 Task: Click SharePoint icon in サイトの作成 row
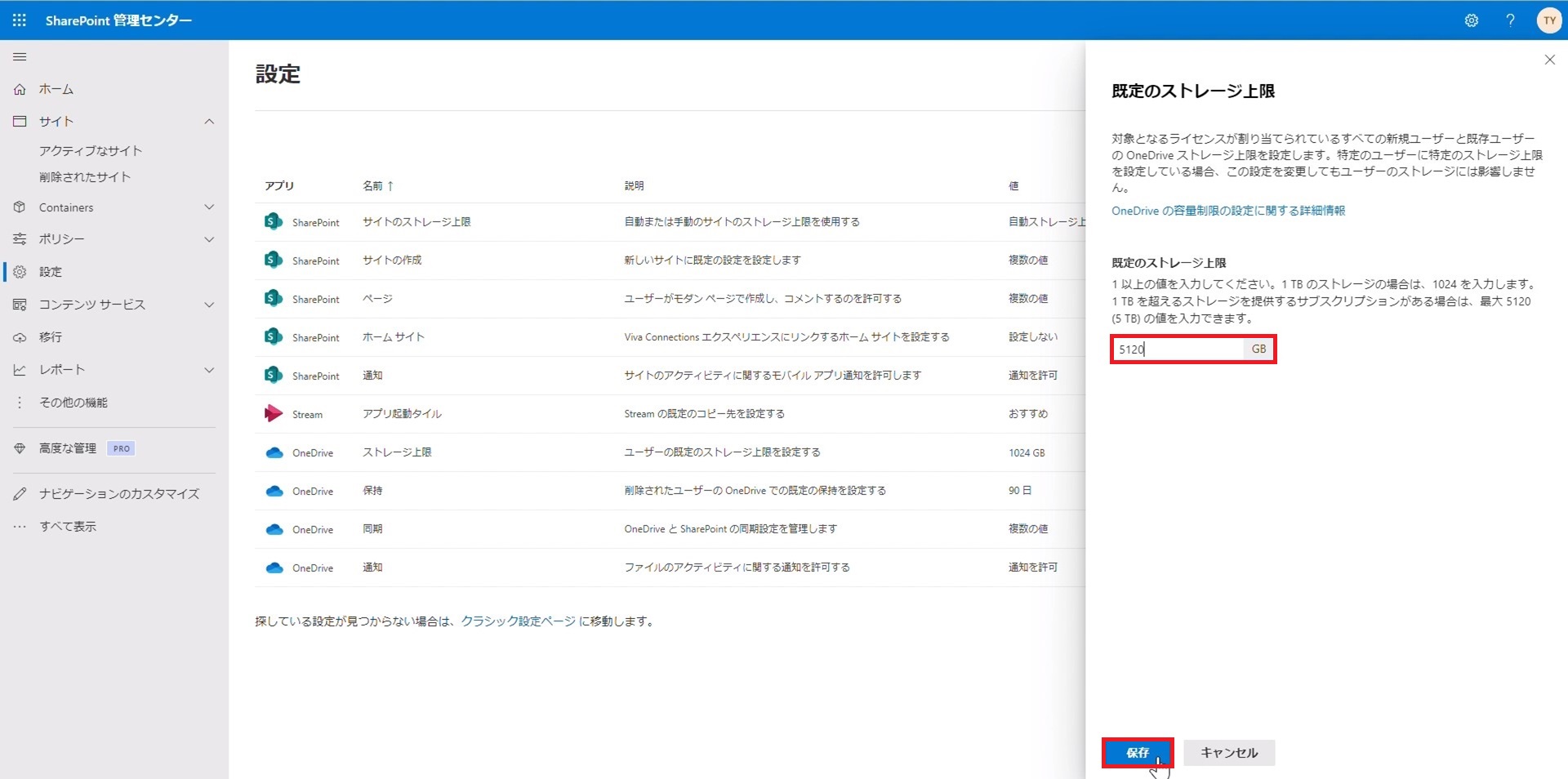click(274, 260)
